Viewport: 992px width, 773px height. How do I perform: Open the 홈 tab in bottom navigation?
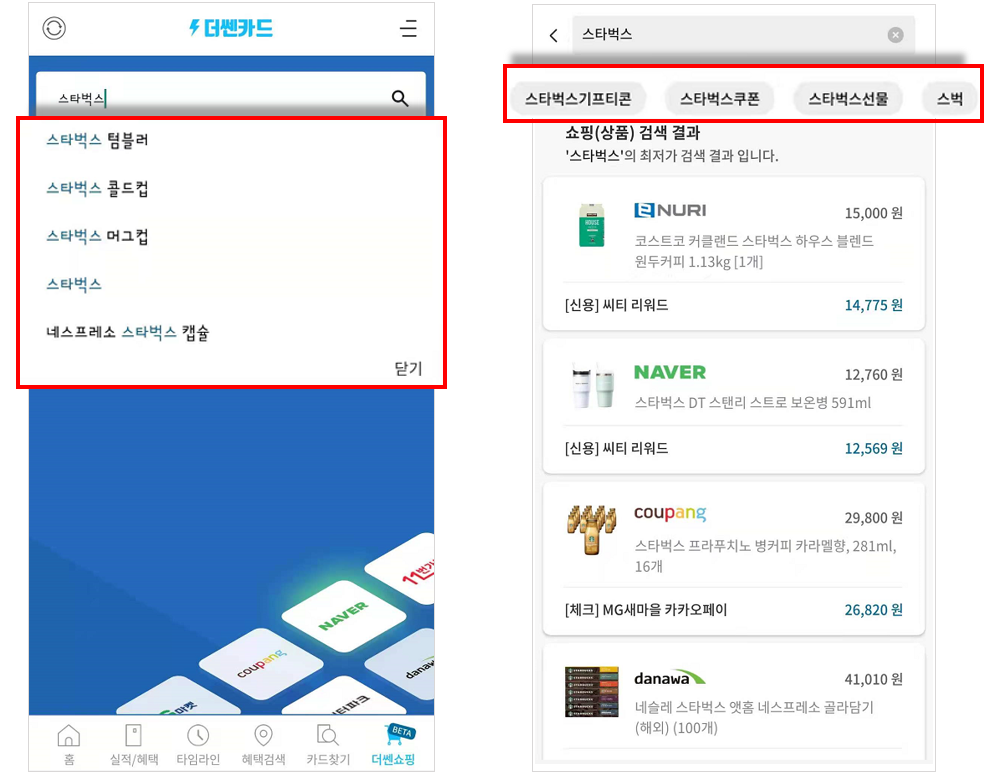69,745
